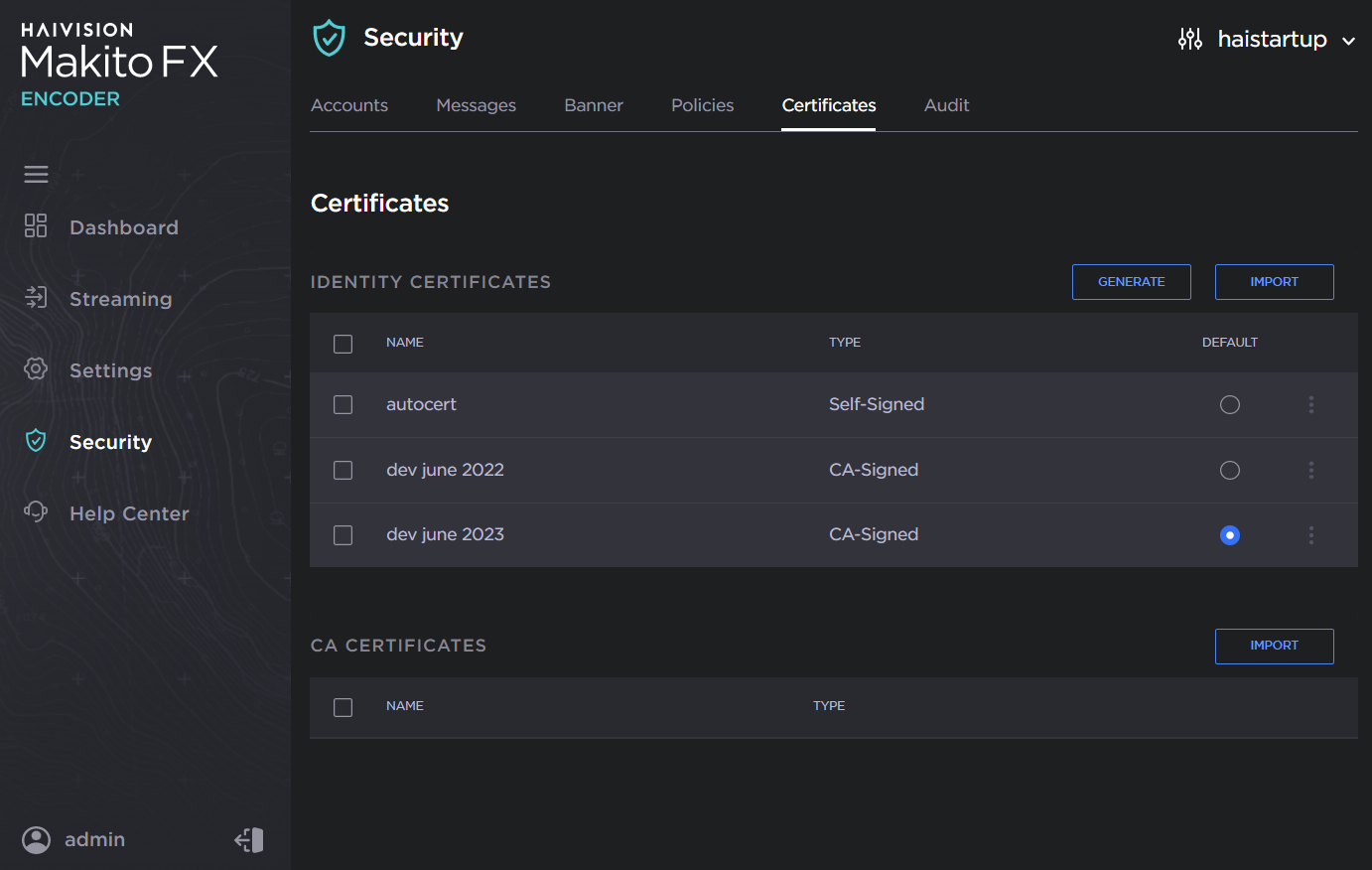Select the dev june 2022 row checkbox
The image size is (1372, 870).
click(343, 470)
